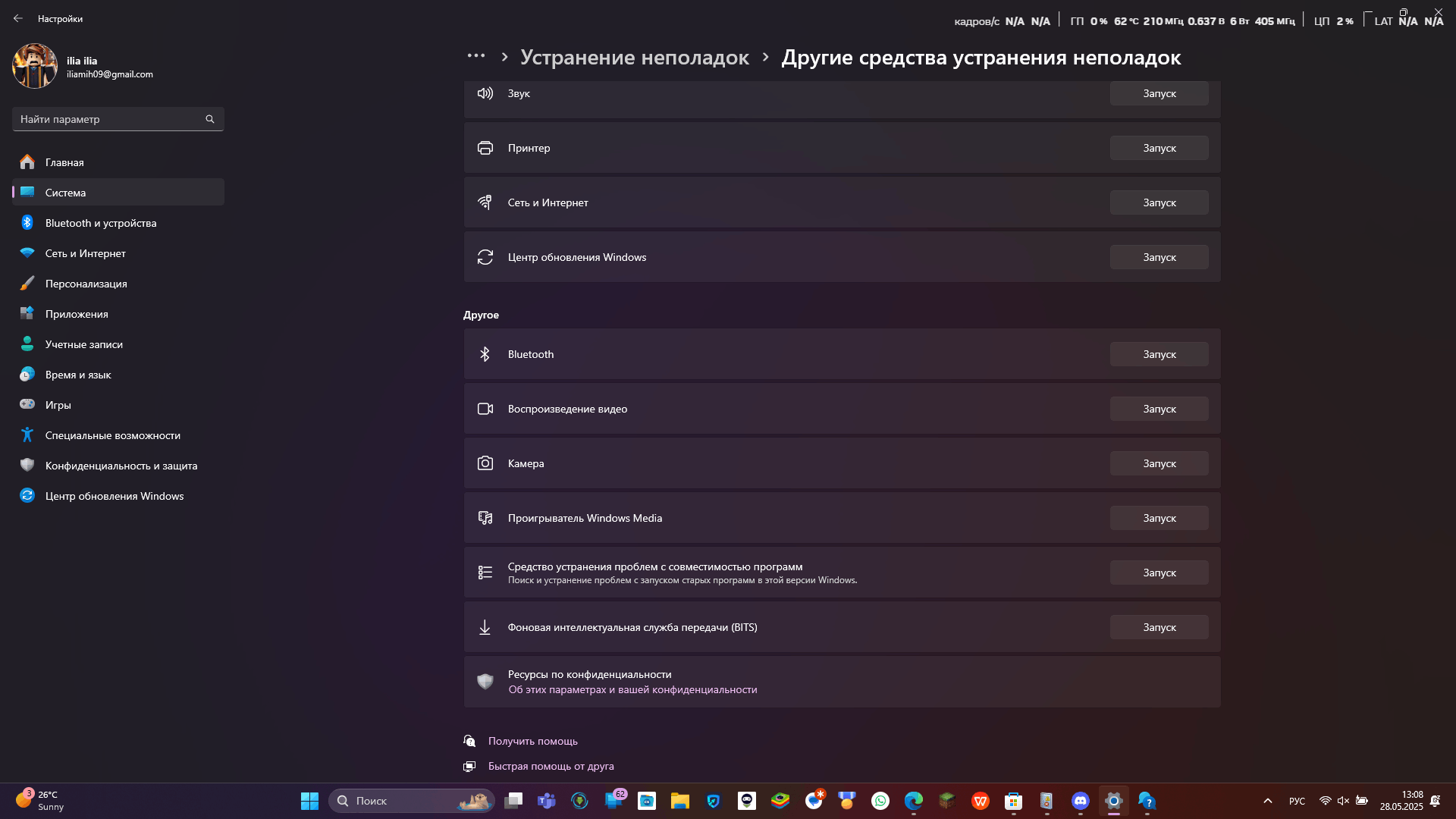Open Bluetooth и устройства settings section
Image resolution: width=1456 pixels, height=819 pixels.
point(101,223)
